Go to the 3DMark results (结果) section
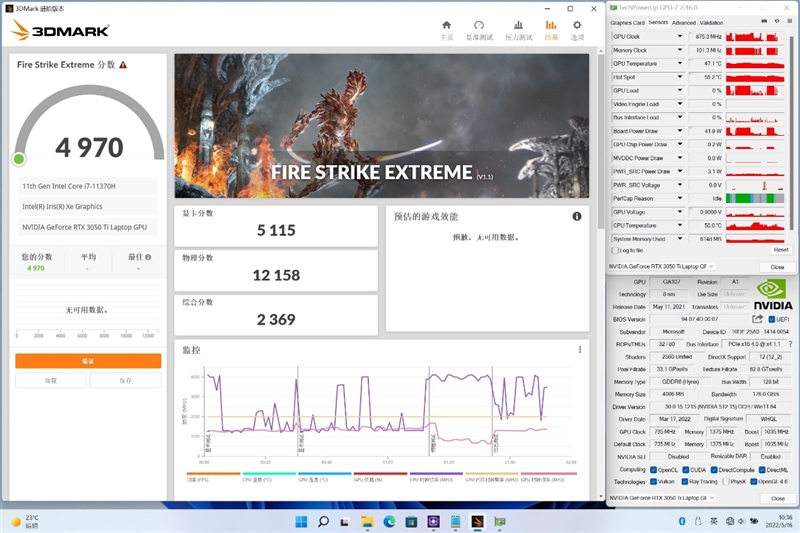The width and height of the screenshot is (800, 533). (x=551, y=31)
